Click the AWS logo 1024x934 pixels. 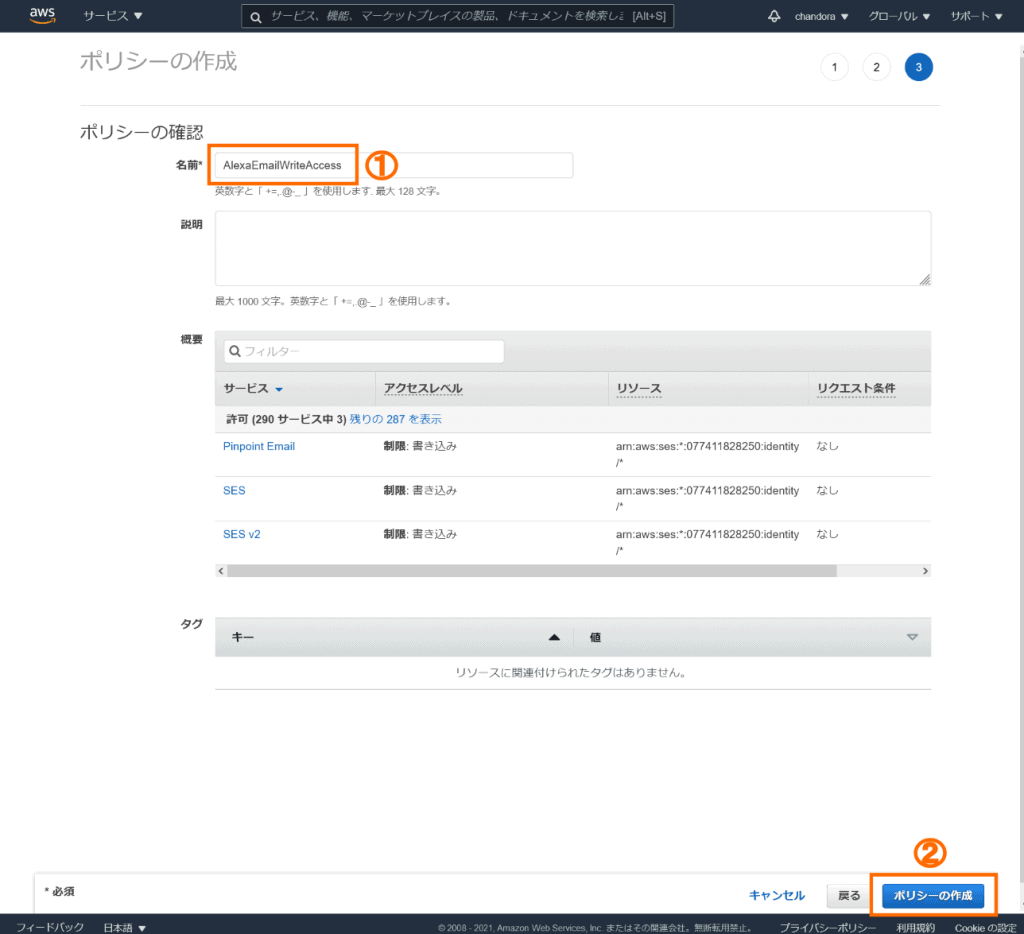point(42,16)
